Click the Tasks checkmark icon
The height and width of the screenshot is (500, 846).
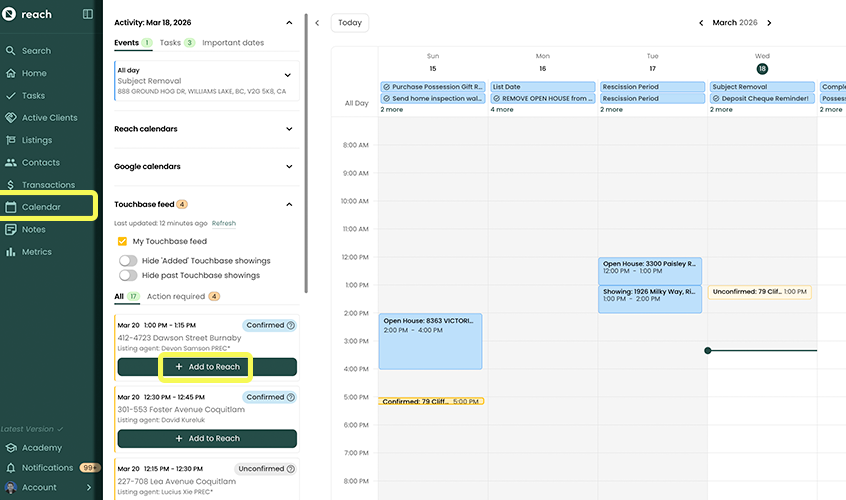(10, 96)
